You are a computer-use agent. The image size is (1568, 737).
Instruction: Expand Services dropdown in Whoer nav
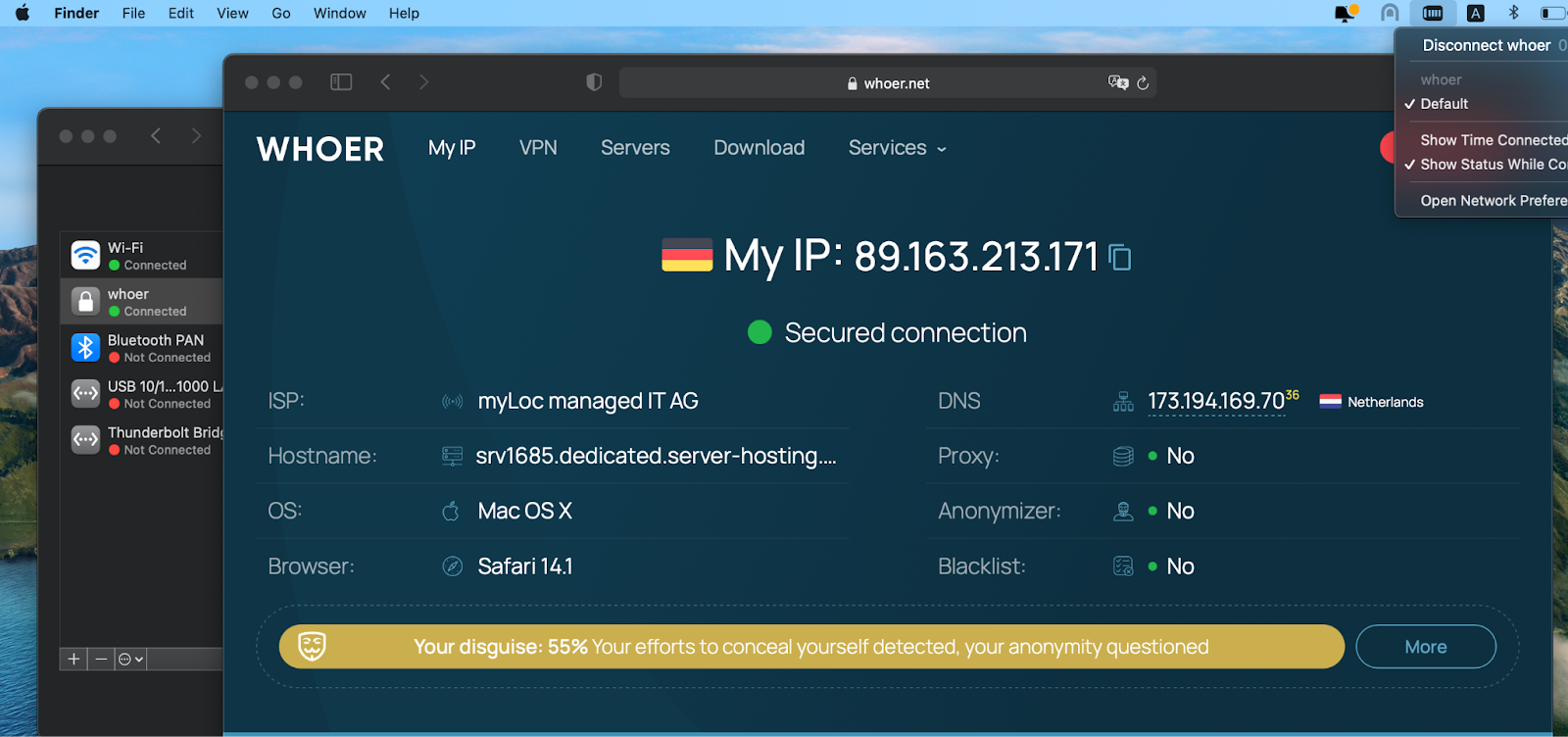pyautogui.click(x=898, y=148)
